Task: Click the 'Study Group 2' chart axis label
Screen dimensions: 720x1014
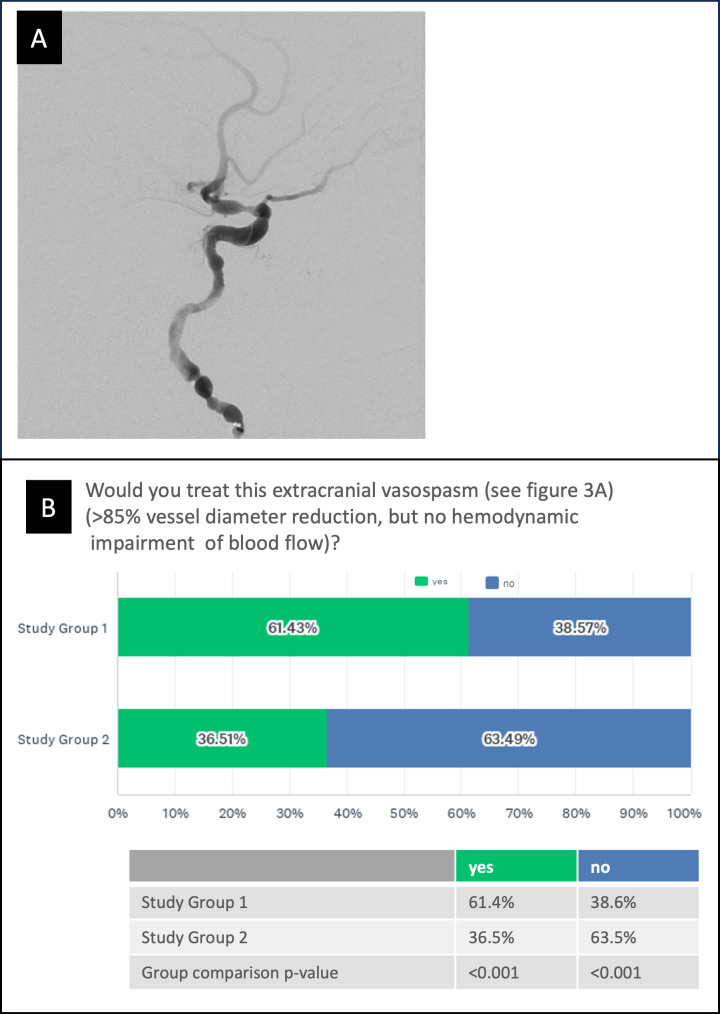Action: [x=62, y=740]
